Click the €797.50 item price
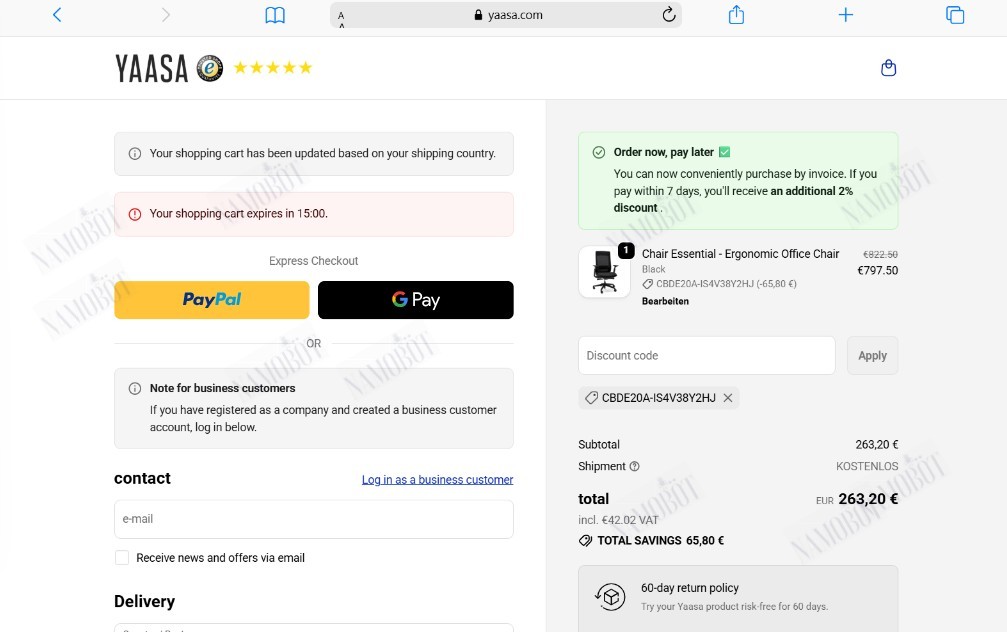This screenshot has height=632, width=1007. tap(877, 270)
